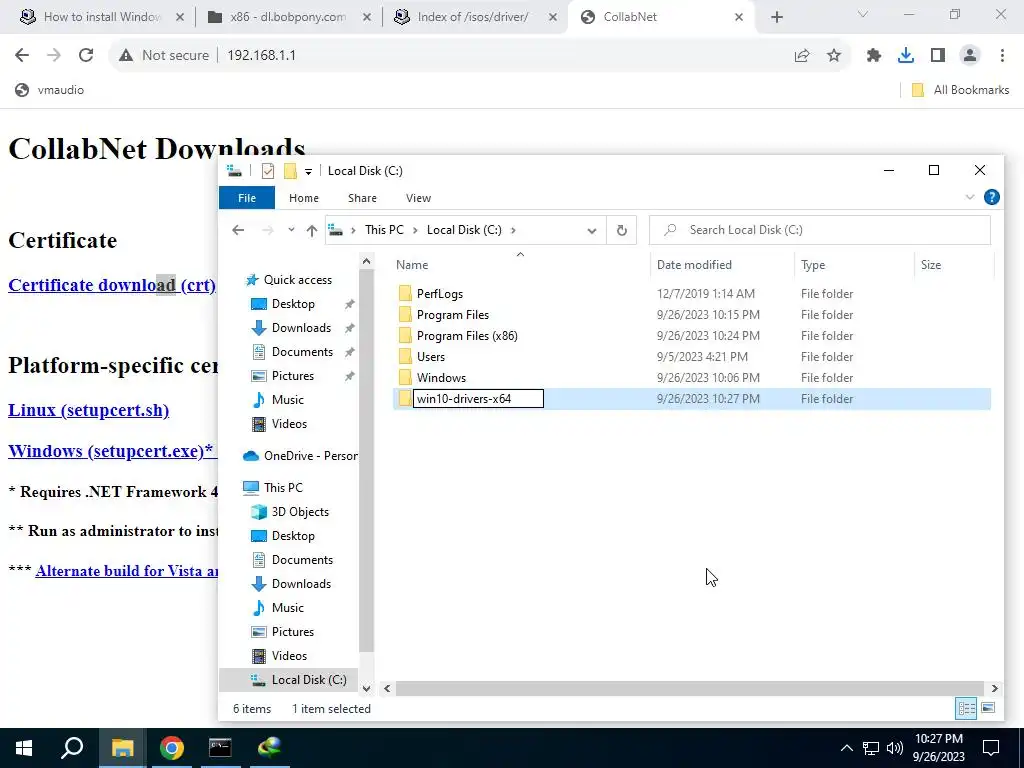Open taskbar search magnifier
This screenshot has width=1024, height=768.
pyautogui.click(x=72, y=748)
